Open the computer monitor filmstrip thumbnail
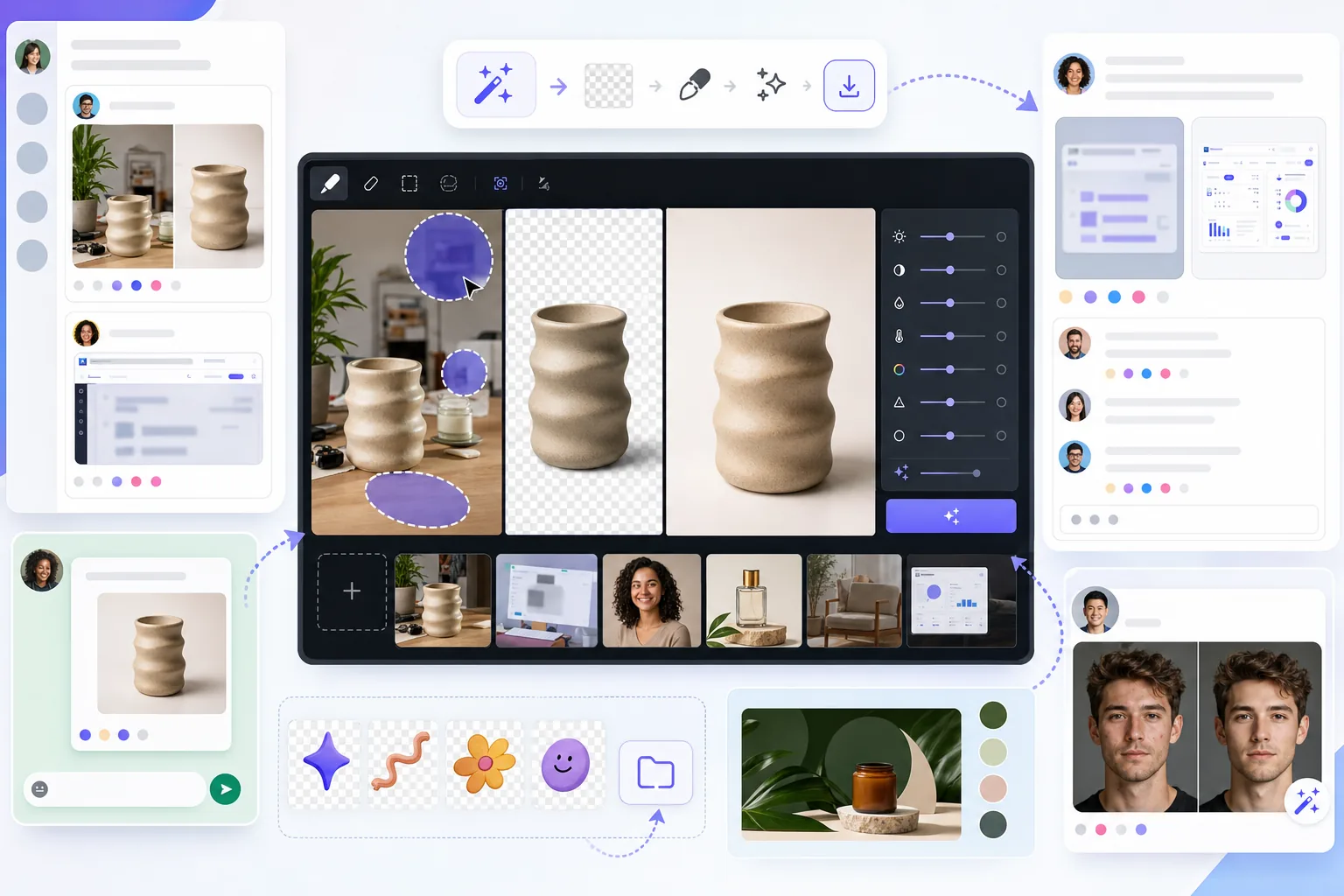This screenshot has width=1344, height=896. point(547,600)
